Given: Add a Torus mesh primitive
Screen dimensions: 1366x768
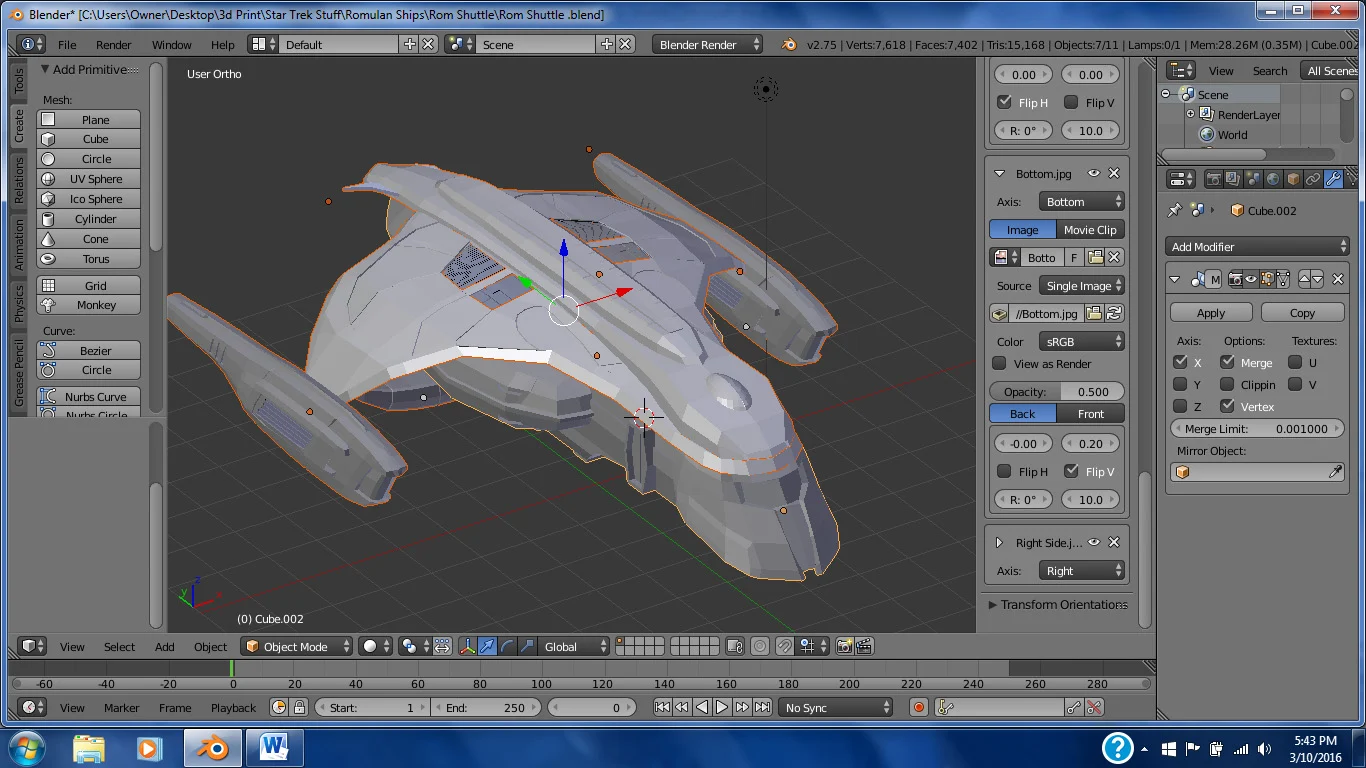Looking at the screenshot, I should tap(89, 259).
